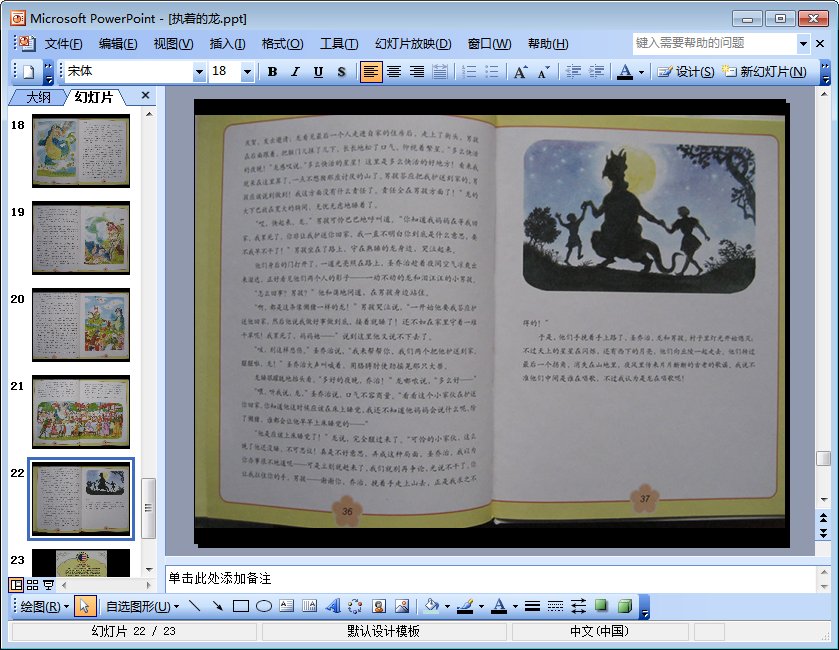Screen dimensions: 839x650
Task: Toggle Underline formatting
Action: click(318, 72)
